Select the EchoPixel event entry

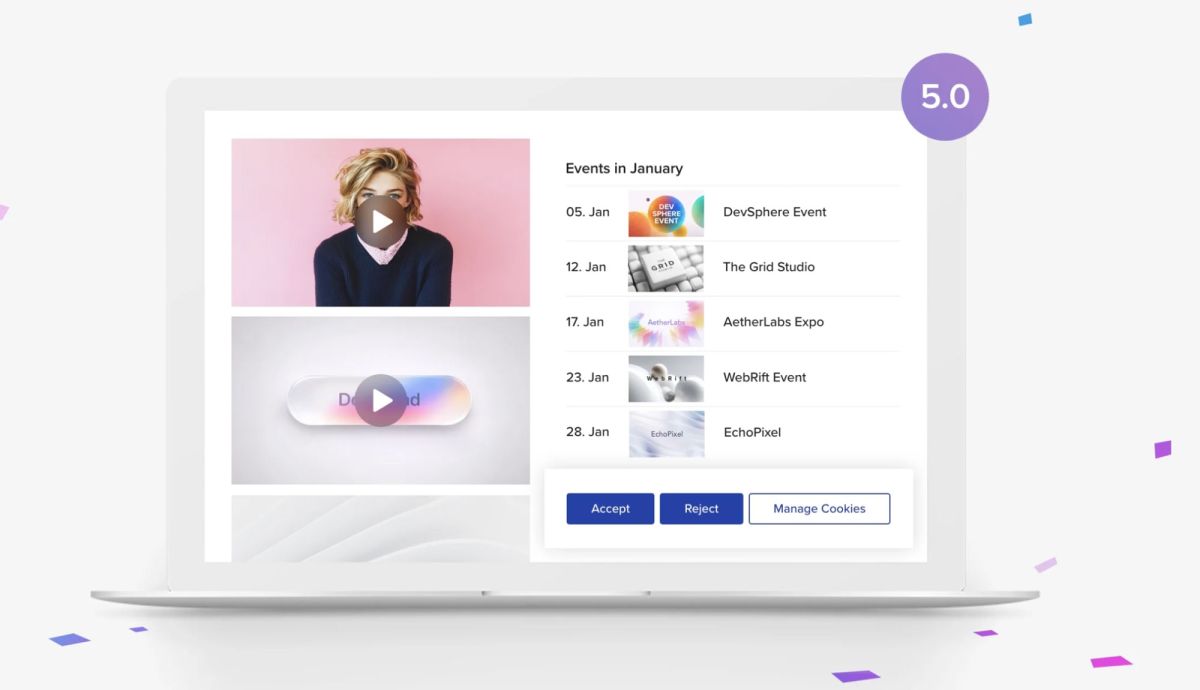(751, 432)
